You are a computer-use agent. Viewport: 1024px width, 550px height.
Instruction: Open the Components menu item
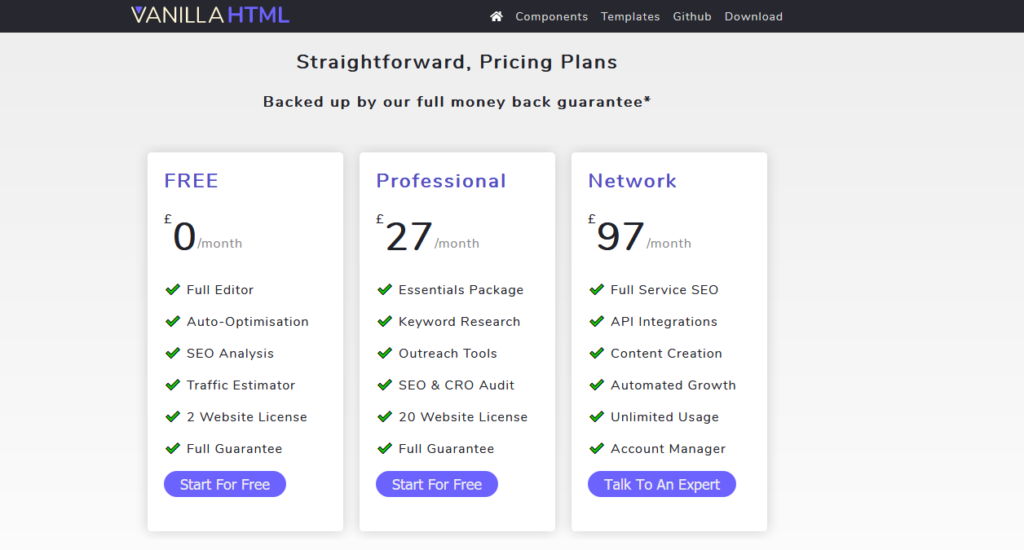551,17
